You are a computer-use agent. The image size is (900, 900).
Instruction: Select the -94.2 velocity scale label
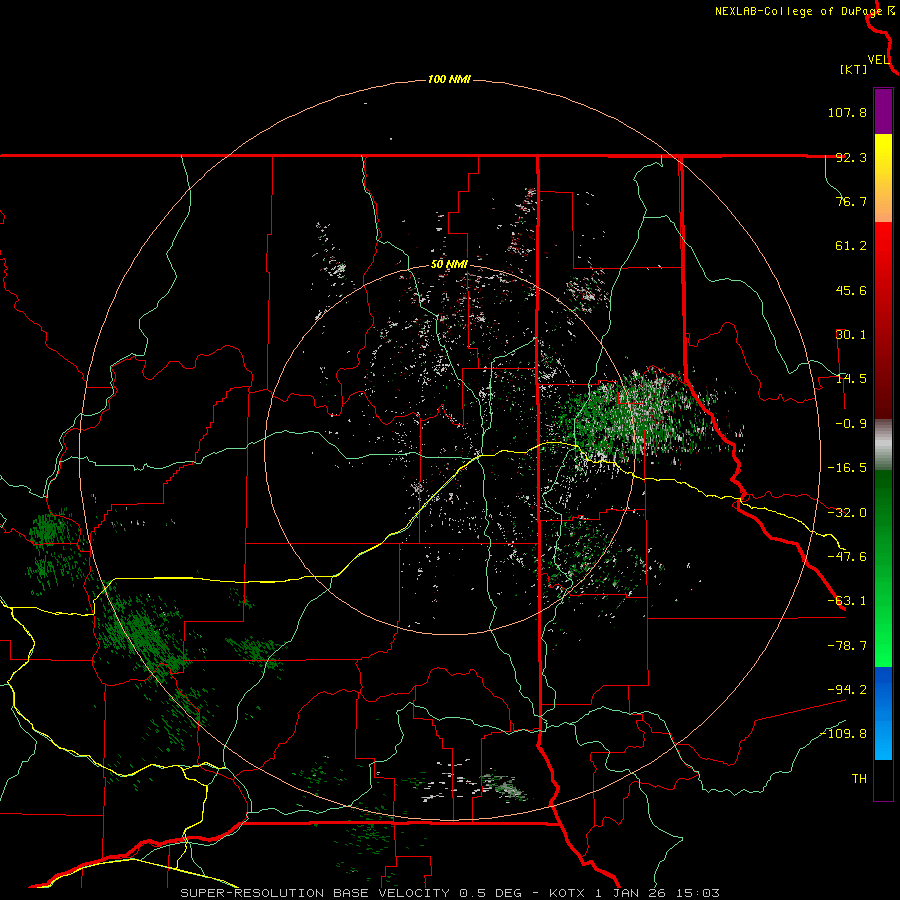click(847, 689)
